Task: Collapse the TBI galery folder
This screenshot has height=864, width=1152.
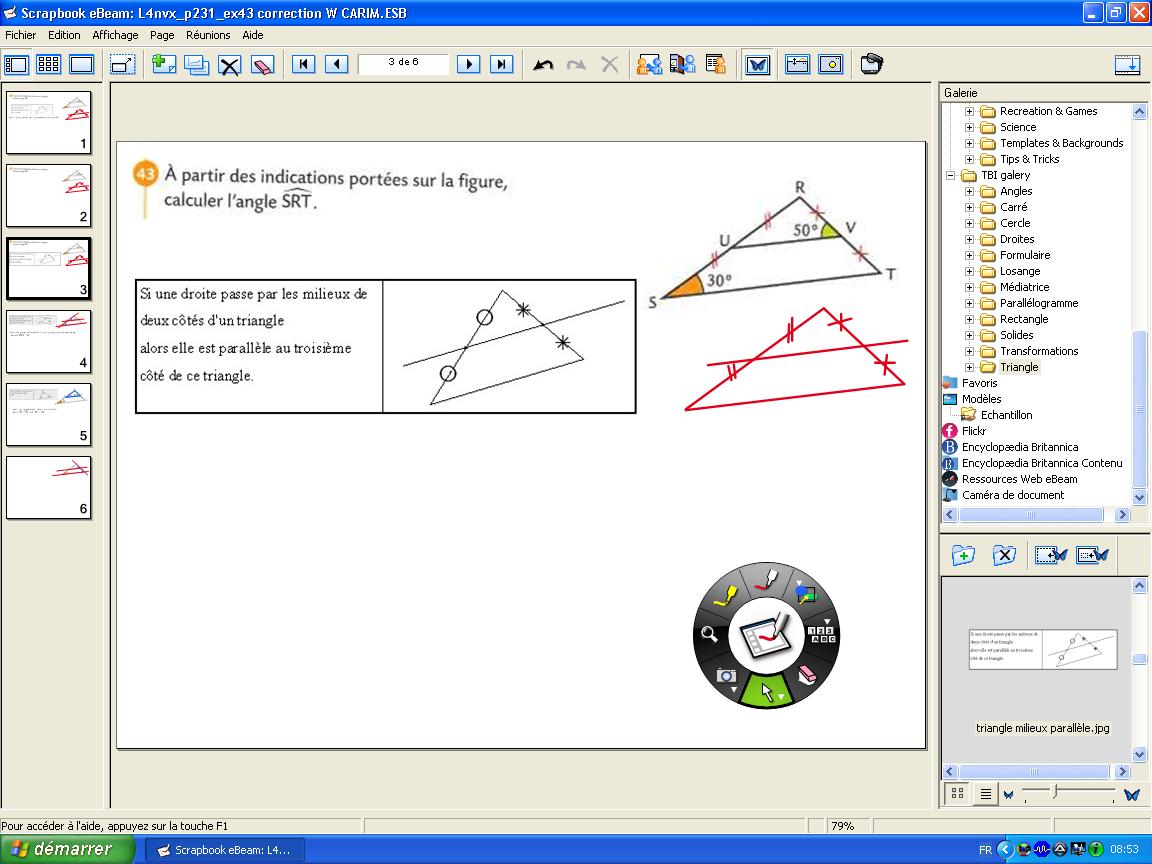Action: 951,175
